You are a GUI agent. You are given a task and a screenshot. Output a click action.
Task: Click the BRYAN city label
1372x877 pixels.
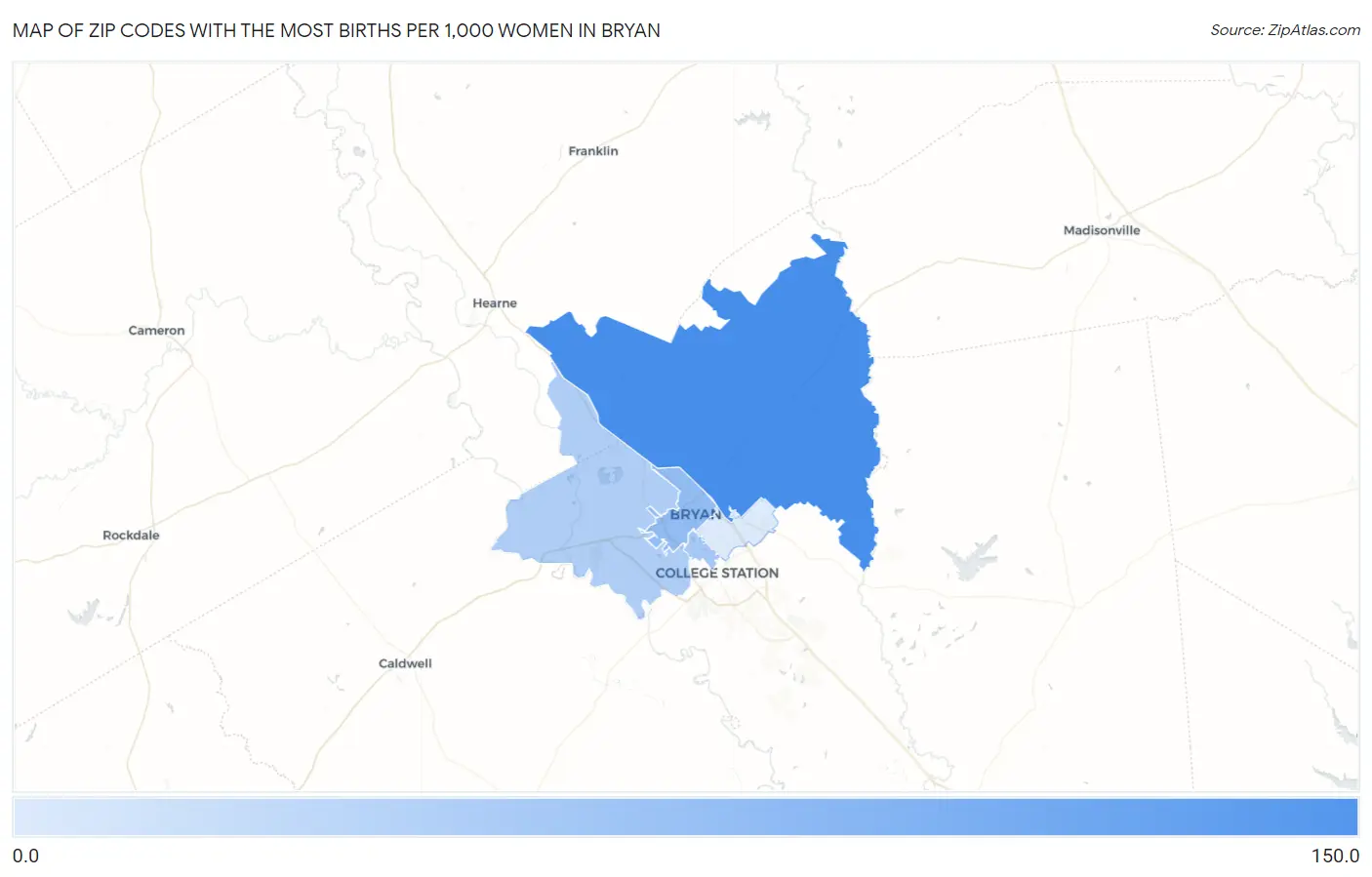coord(695,514)
